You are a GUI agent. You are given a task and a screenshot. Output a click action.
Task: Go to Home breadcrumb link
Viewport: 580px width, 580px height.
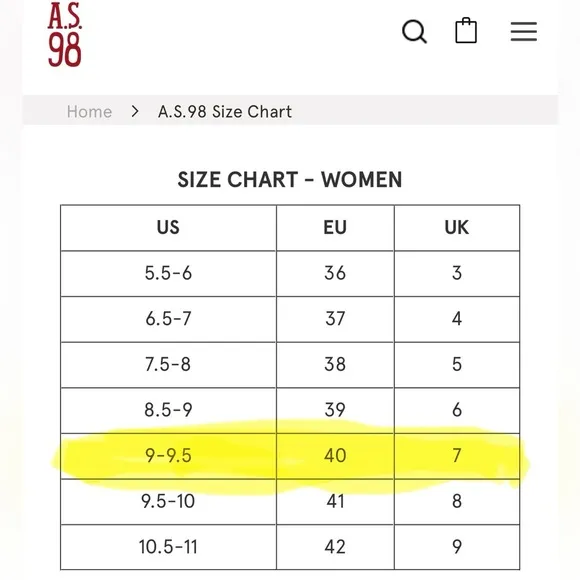[89, 112]
